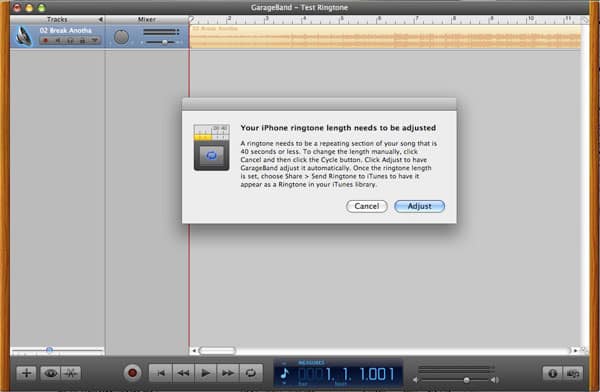The width and height of the screenshot is (600, 392).
Task: Click the master volume low speaker icon
Action: (416, 380)
